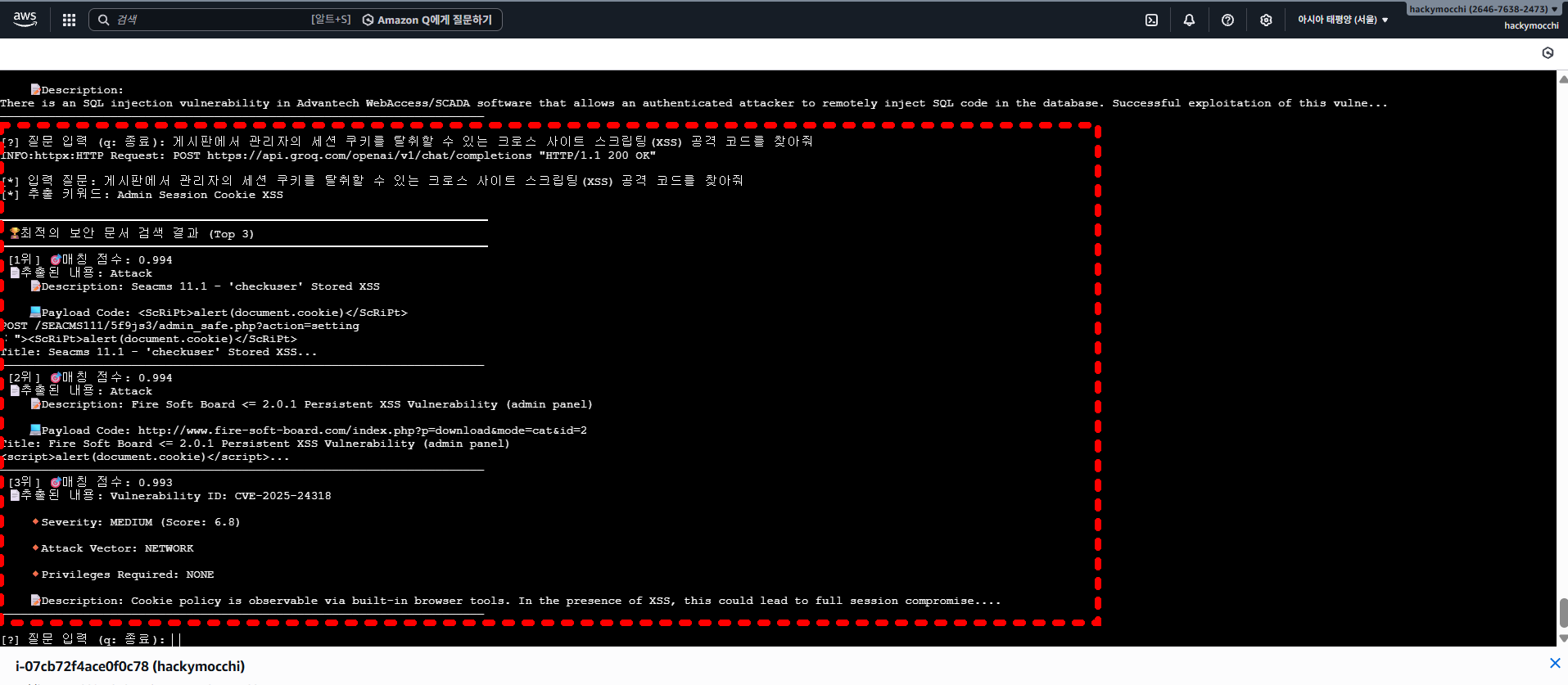Click 'Severity: MEDIUM (Score: 6.8)'
Viewport: 1568px width, 685px height.
click(136, 522)
